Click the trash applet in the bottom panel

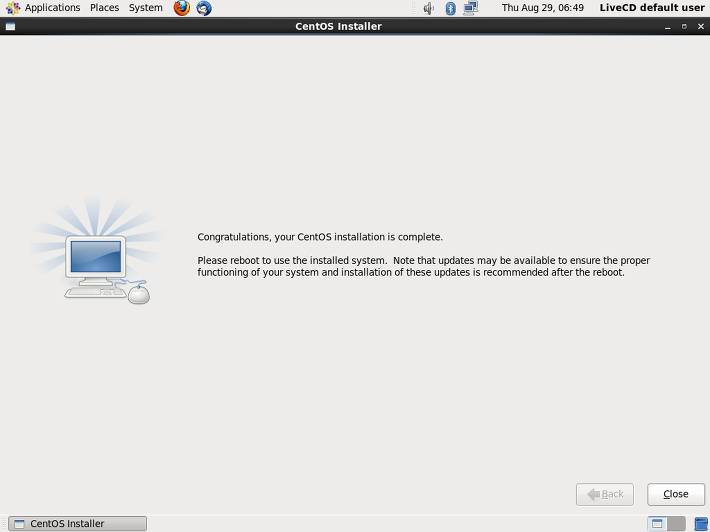click(x=701, y=524)
